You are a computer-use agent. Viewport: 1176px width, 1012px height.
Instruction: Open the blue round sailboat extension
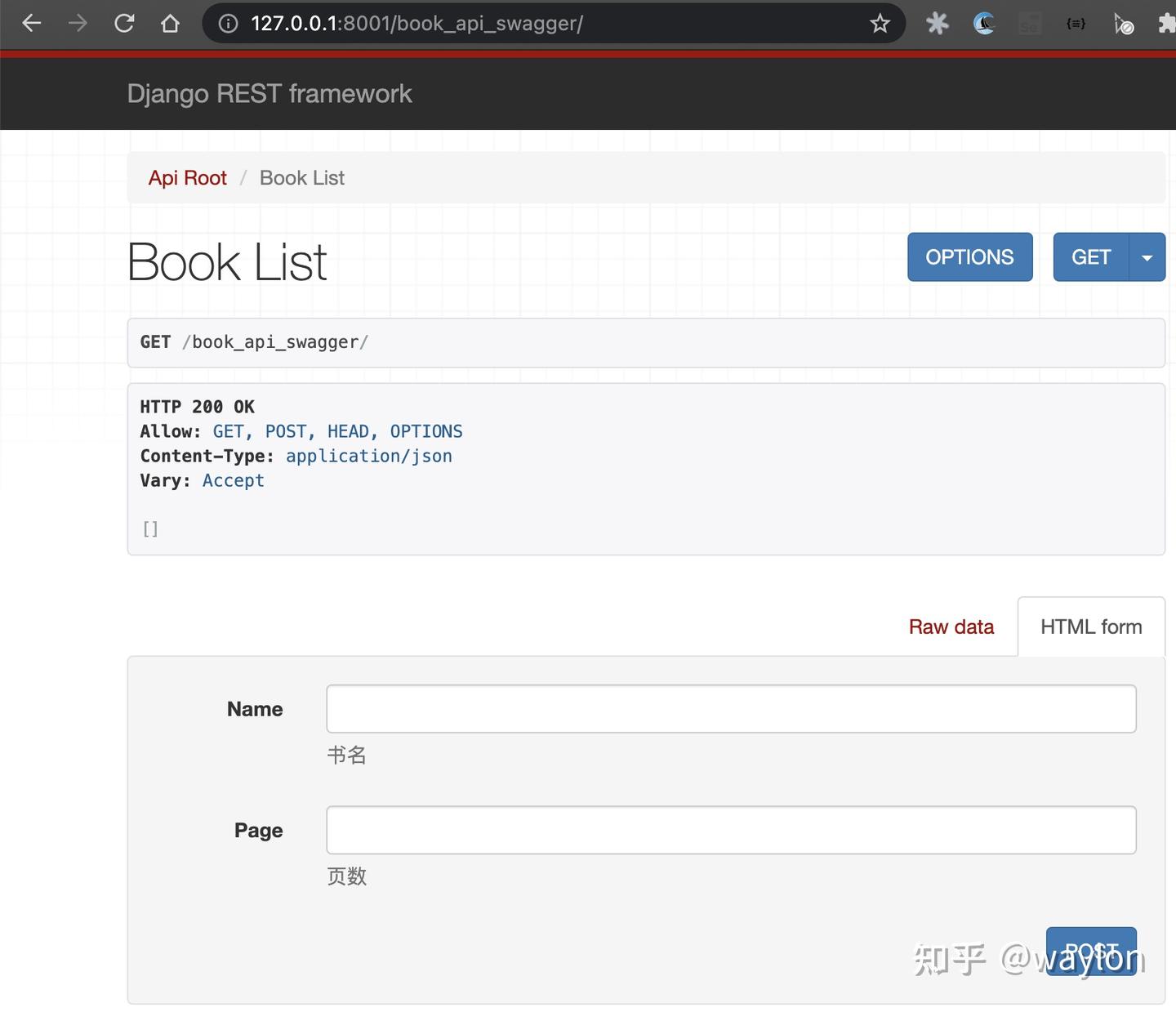click(984, 24)
